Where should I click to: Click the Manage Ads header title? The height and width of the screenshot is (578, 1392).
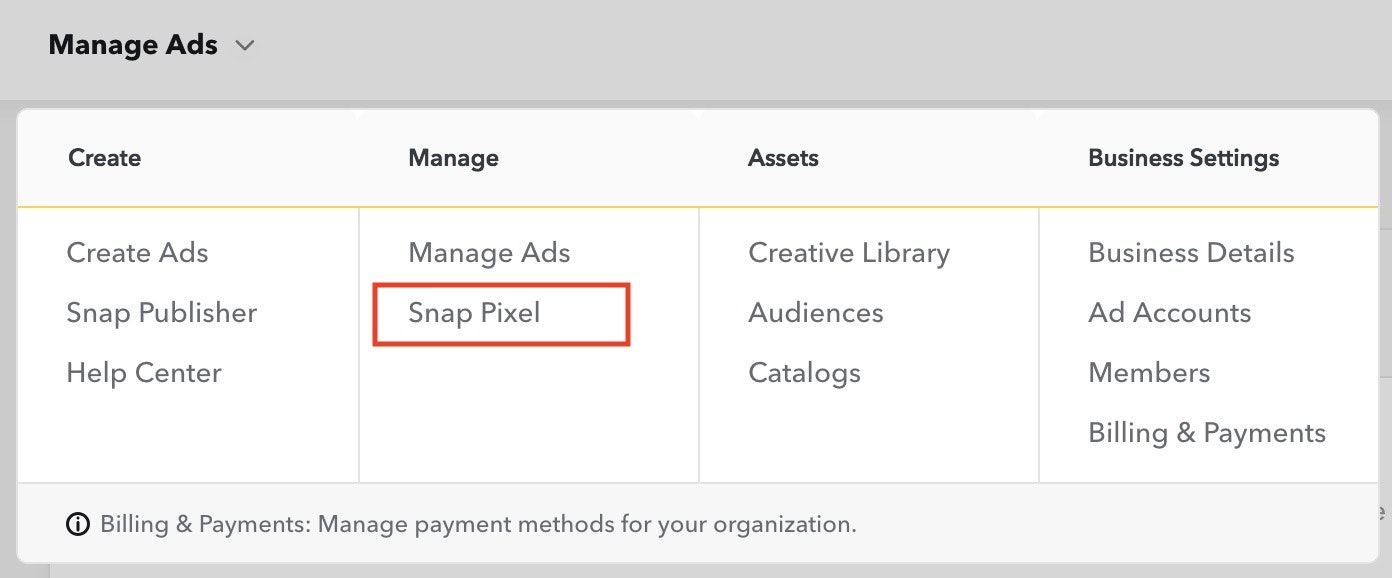(x=133, y=45)
